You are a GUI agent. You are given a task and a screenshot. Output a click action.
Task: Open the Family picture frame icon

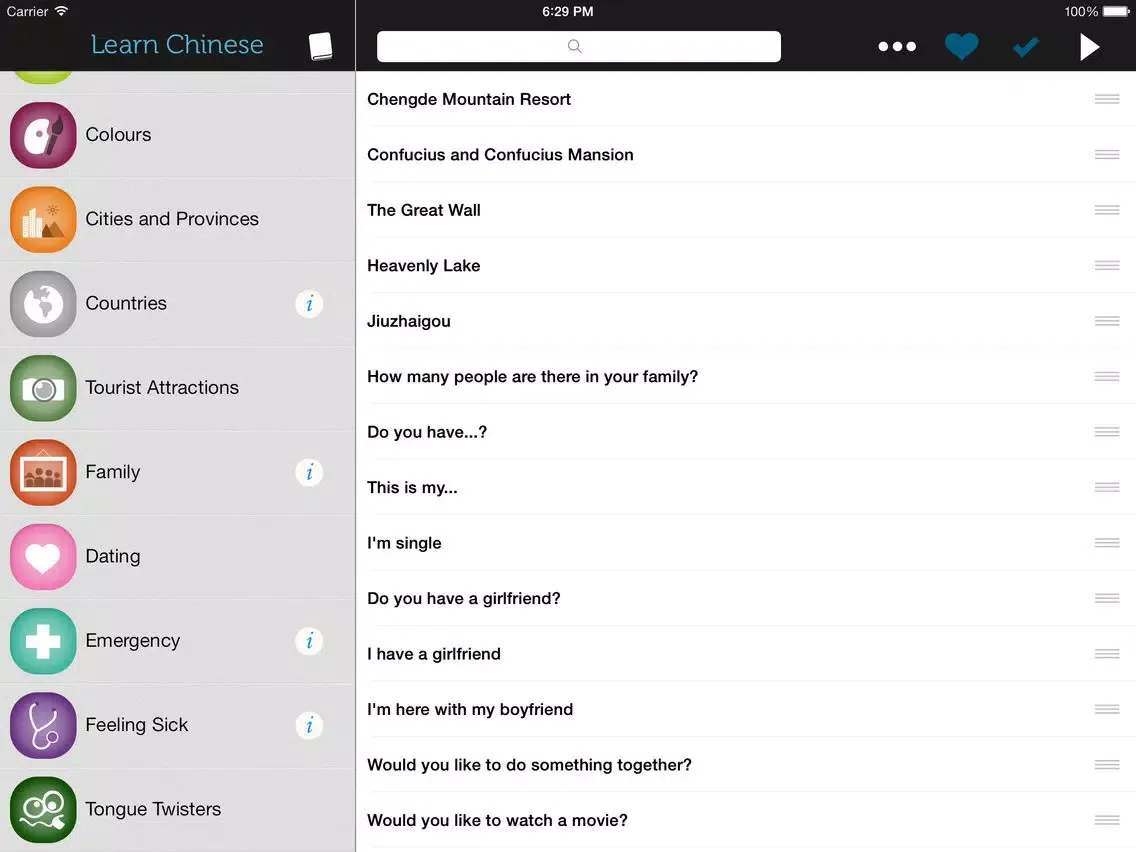click(x=43, y=473)
